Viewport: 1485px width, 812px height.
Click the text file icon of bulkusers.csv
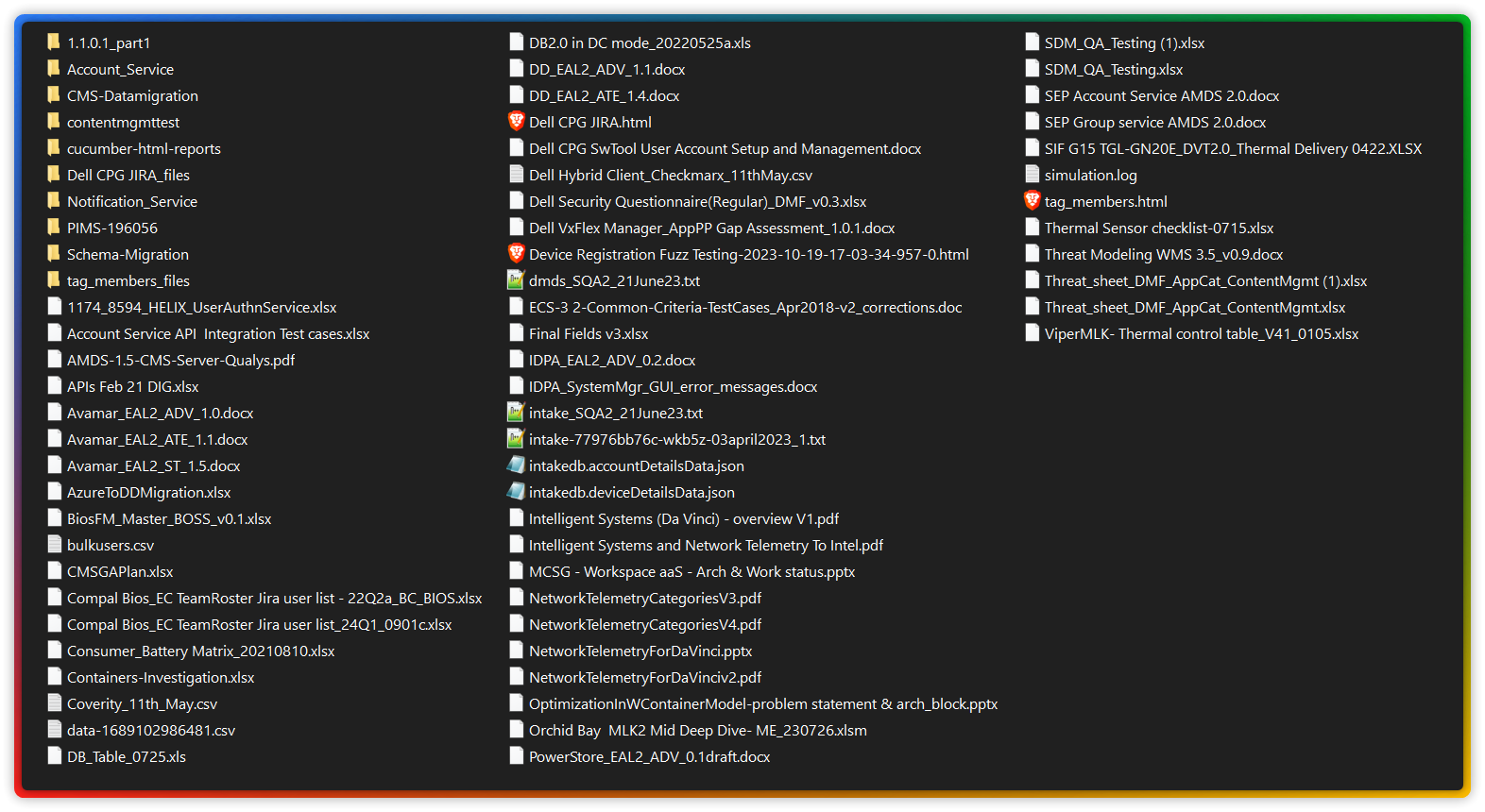55,544
